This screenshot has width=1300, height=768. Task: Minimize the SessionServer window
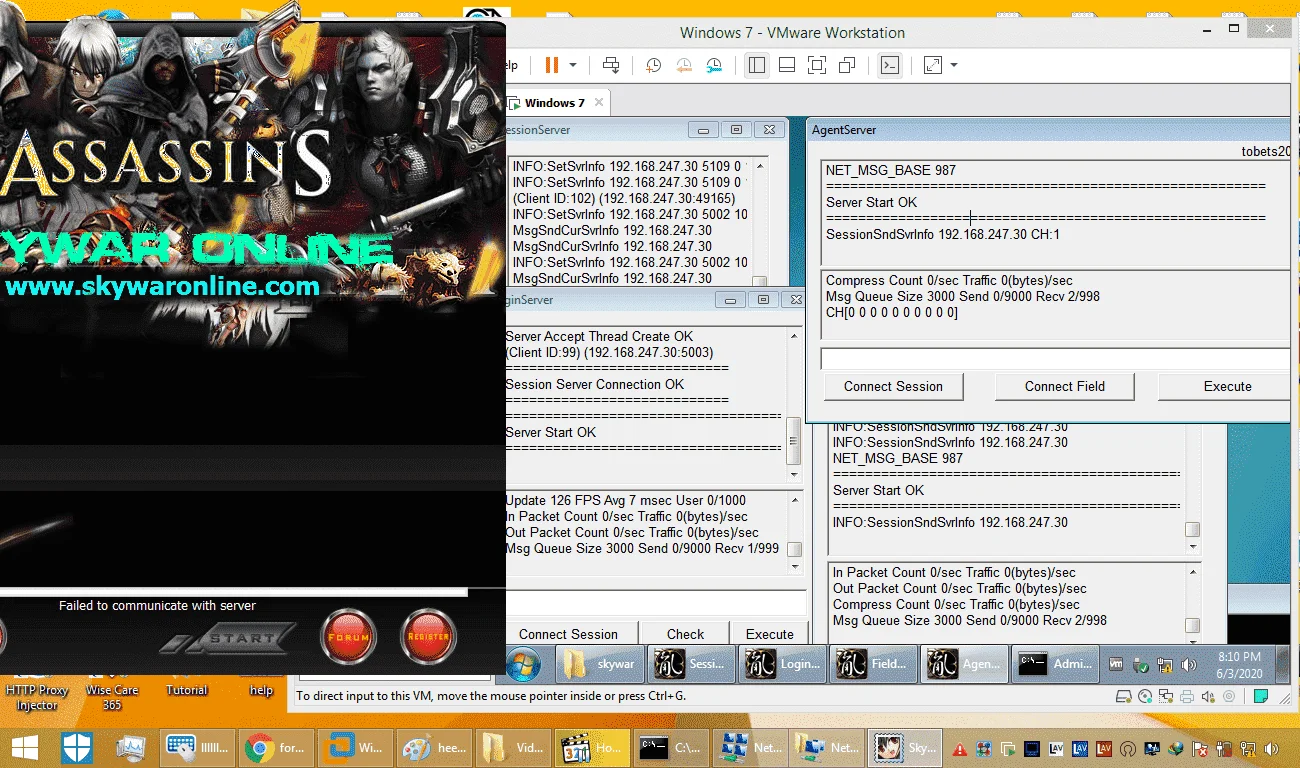point(704,130)
